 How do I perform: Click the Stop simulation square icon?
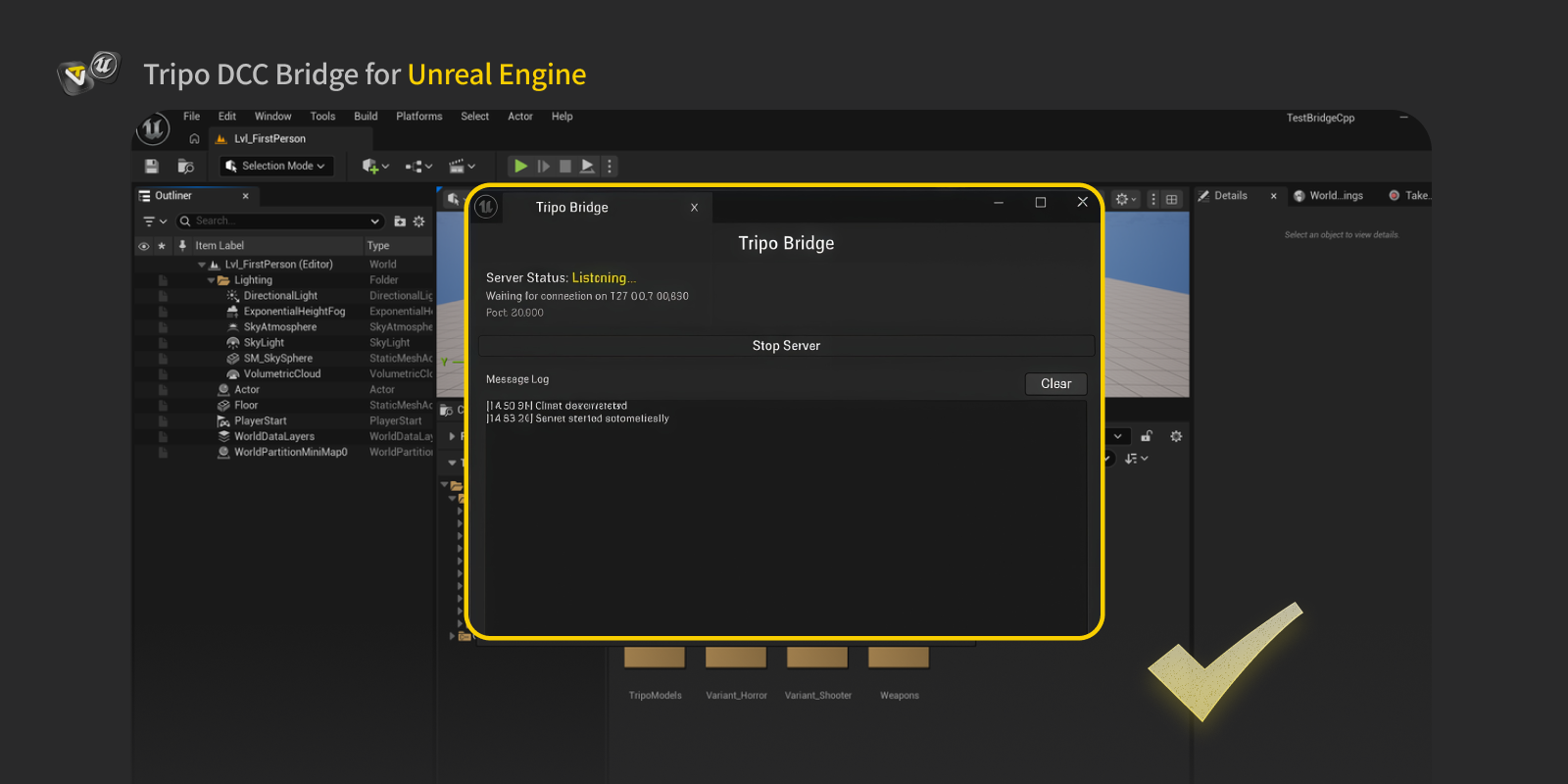[565, 167]
